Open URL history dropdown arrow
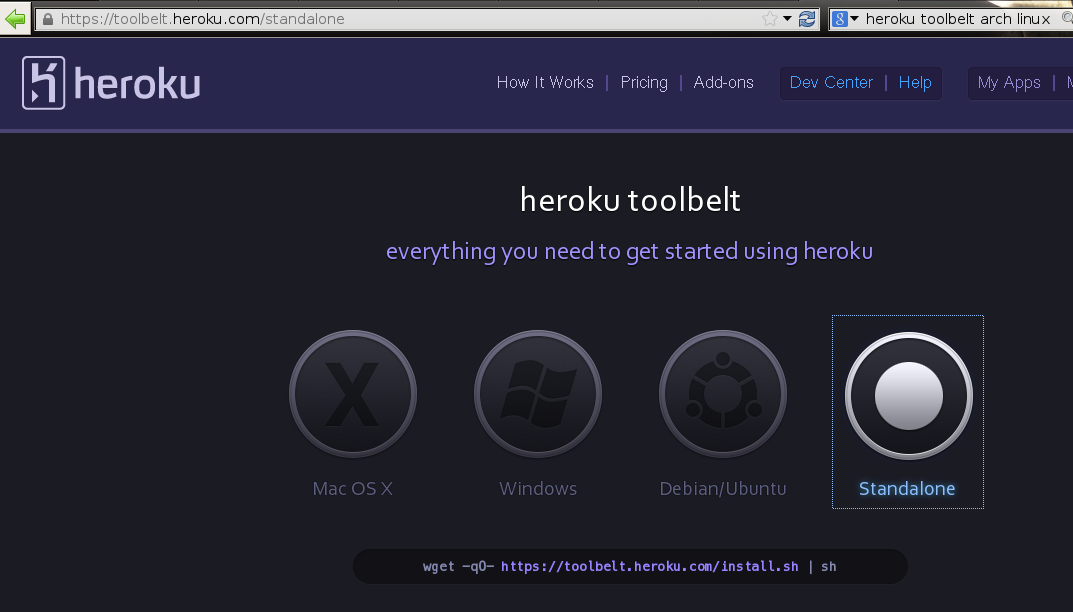The height and width of the screenshot is (612, 1073). click(x=787, y=18)
